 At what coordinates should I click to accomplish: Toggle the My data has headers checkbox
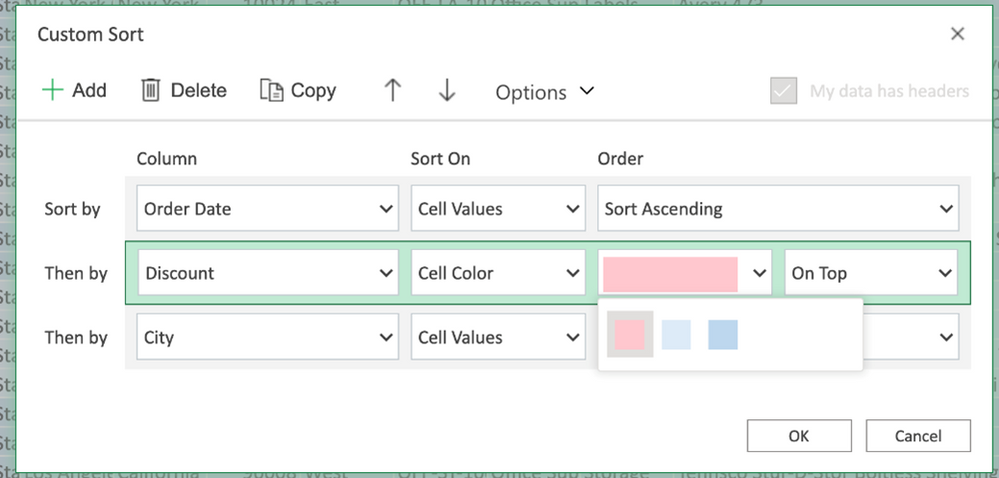click(x=783, y=91)
